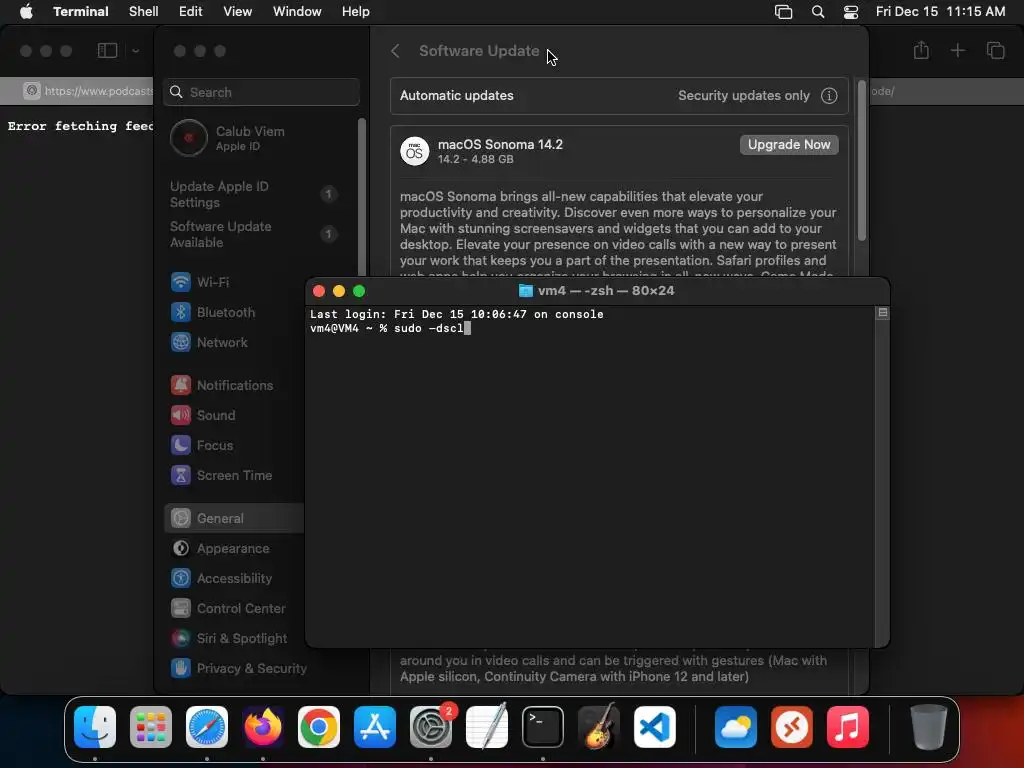The height and width of the screenshot is (768, 1024).
Task: Open the Shell menu
Action: (x=144, y=12)
